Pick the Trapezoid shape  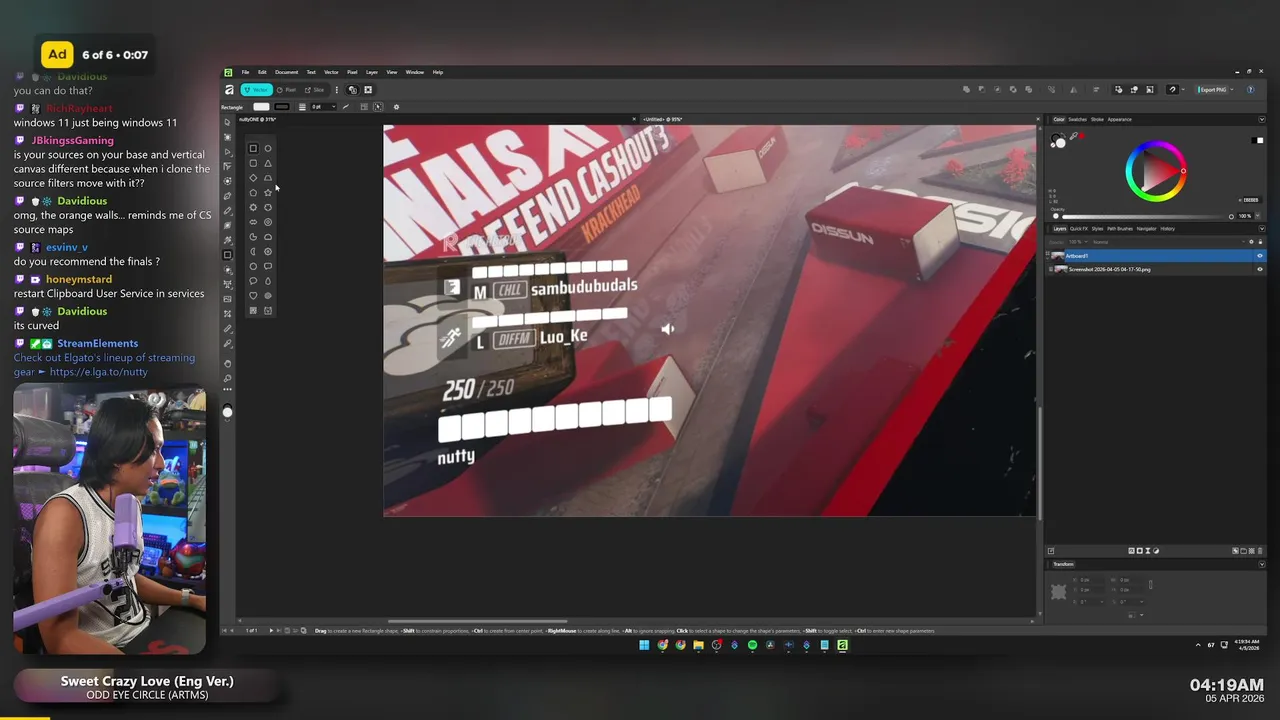pyautogui.click(x=268, y=178)
